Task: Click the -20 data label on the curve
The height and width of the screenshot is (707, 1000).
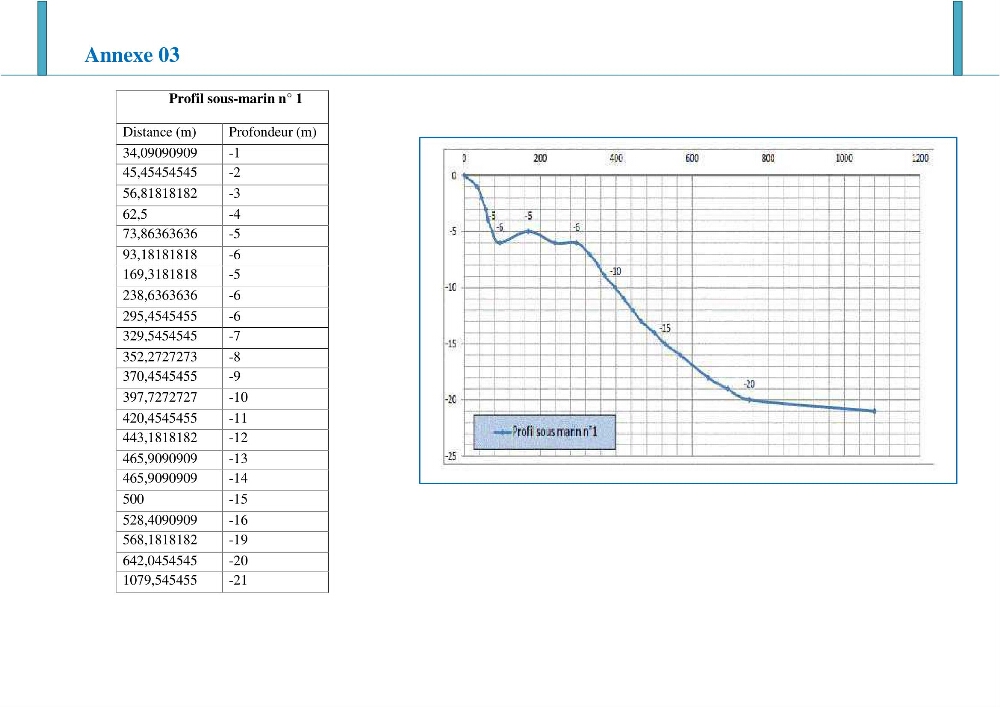Action: coord(749,384)
